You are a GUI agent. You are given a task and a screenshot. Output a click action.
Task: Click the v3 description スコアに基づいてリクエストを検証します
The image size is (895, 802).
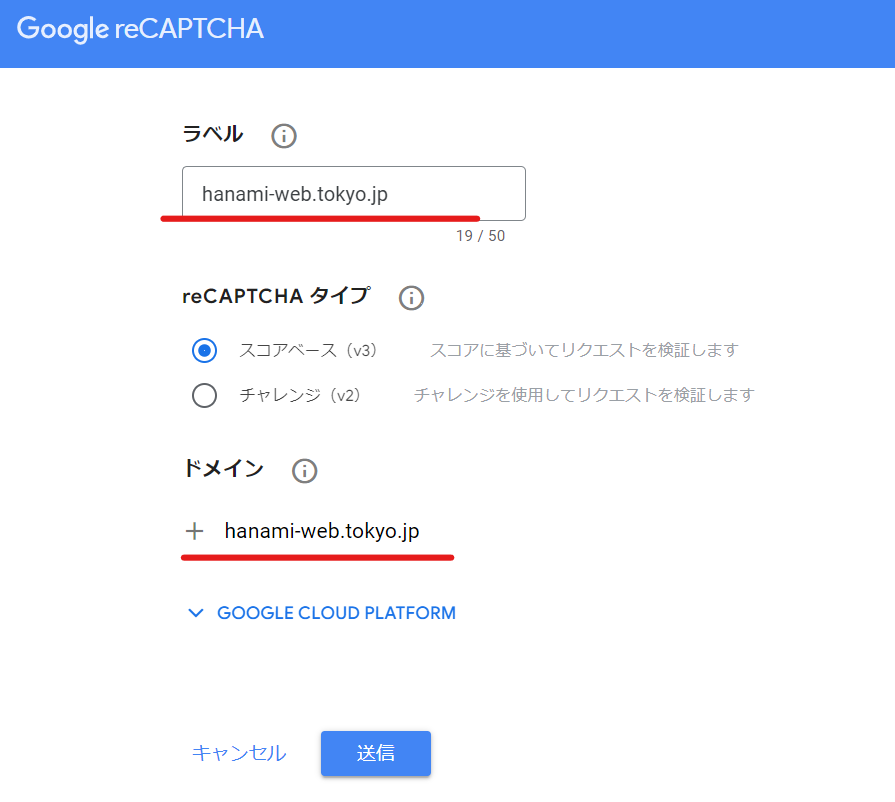pyautogui.click(x=584, y=351)
